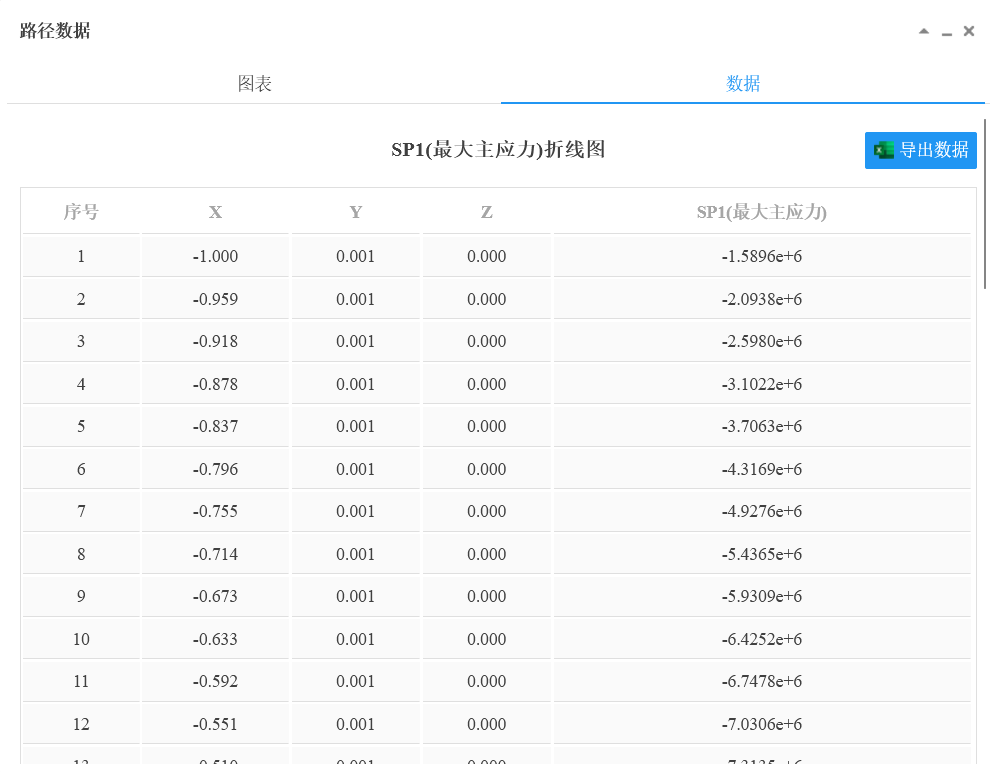Click X value -0.959 in row 2
Image resolution: width=996 pixels, height=772 pixels.
click(x=215, y=299)
